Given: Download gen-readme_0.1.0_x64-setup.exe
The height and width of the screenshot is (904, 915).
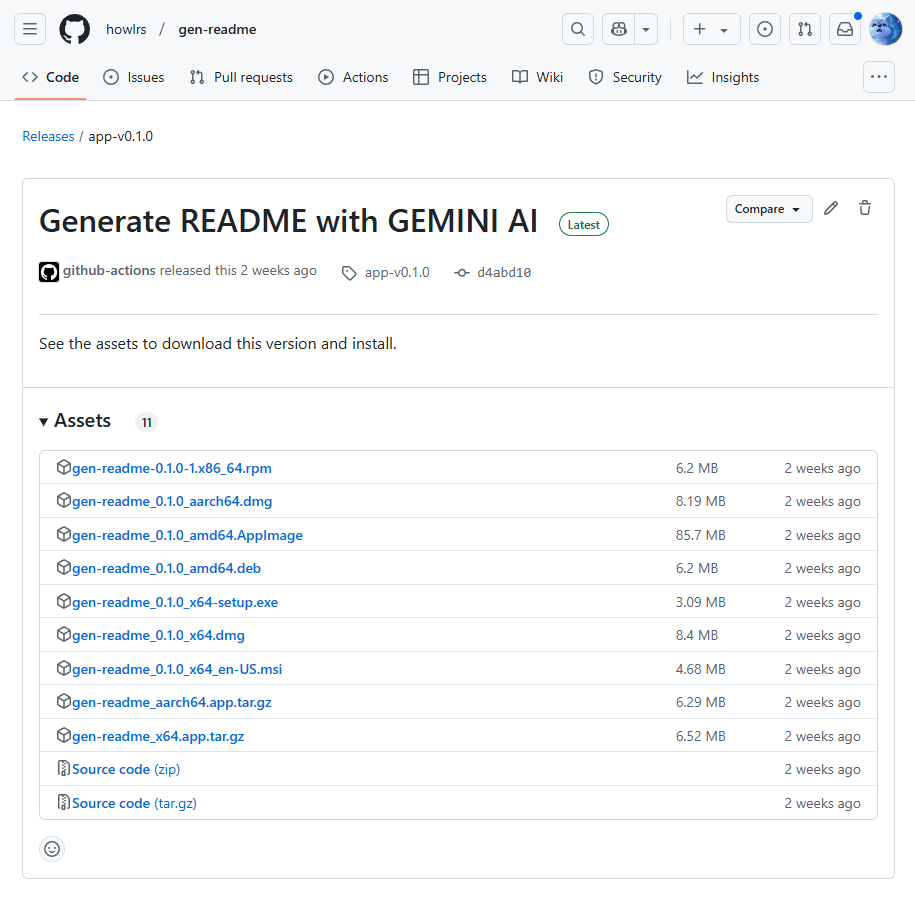Looking at the screenshot, I should coord(173,601).
